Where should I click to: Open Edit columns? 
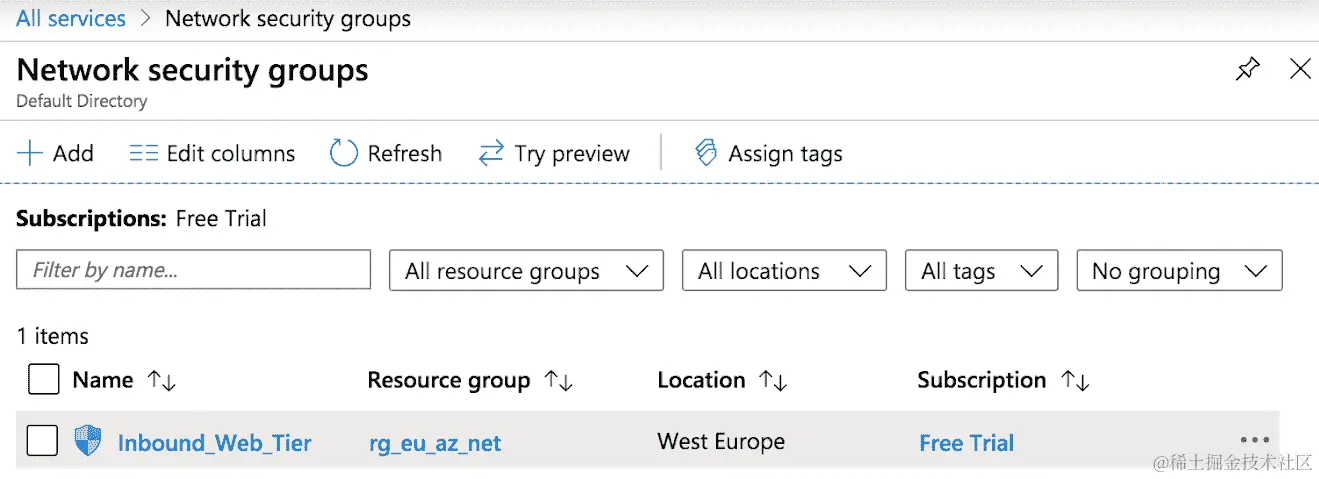212,153
